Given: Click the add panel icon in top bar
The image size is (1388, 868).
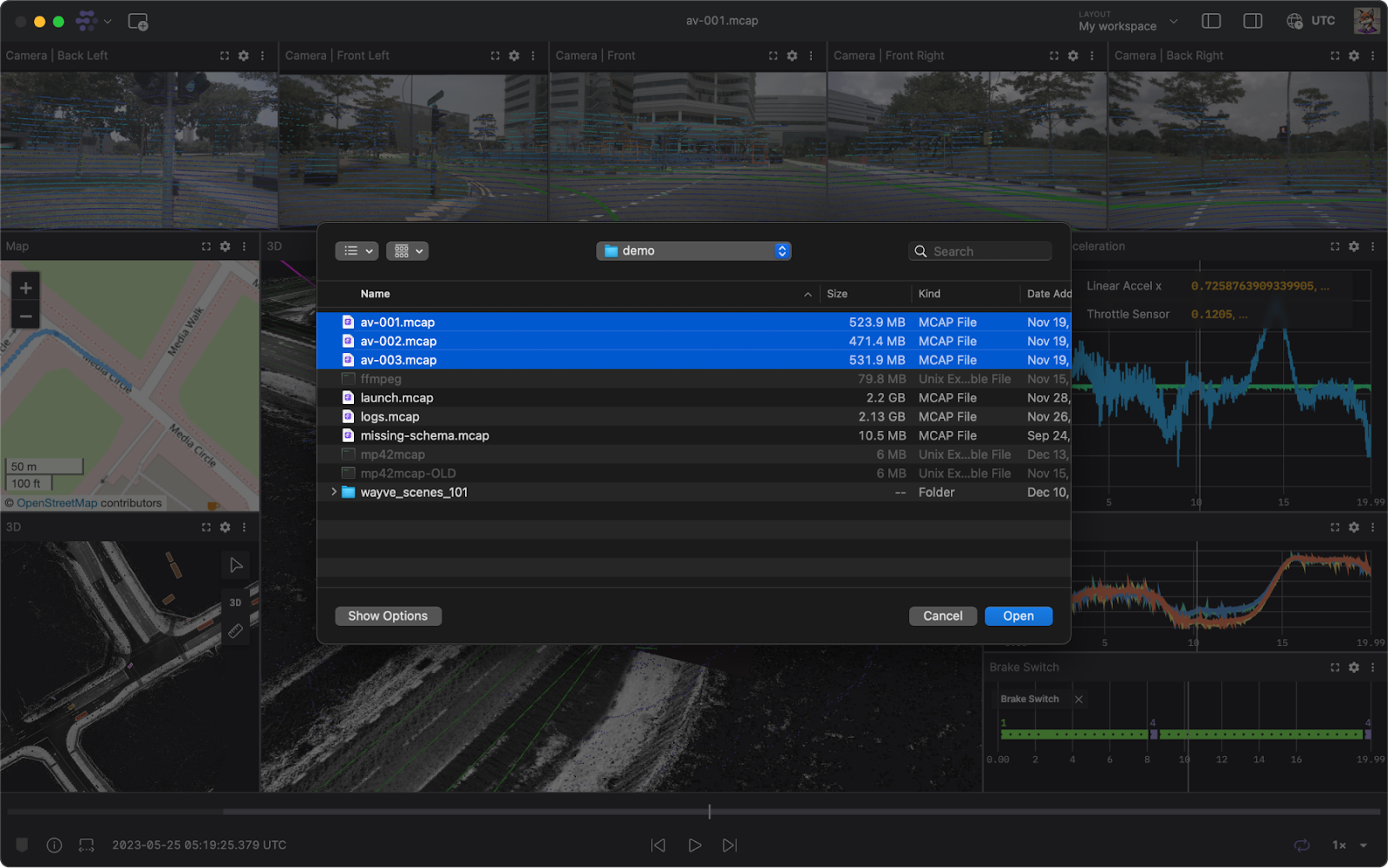Looking at the screenshot, I should 138,22.
